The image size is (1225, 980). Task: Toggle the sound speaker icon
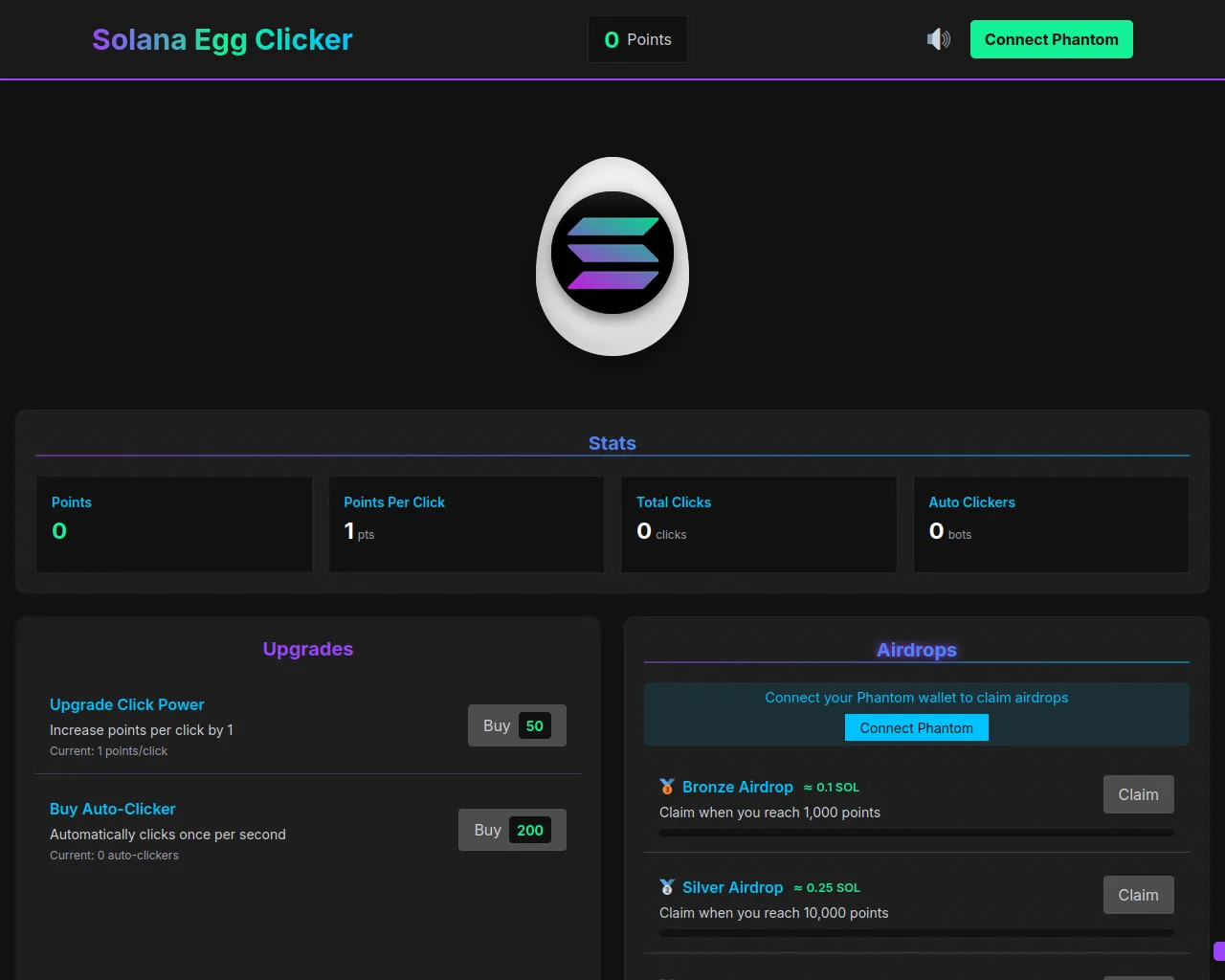click(938, 39)
